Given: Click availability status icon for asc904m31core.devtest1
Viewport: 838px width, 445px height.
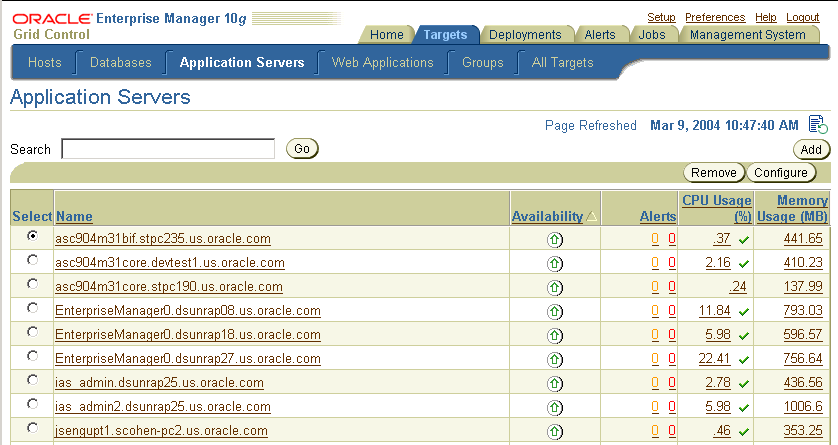Looking at the screenshot, I should [x=555, y=263].
